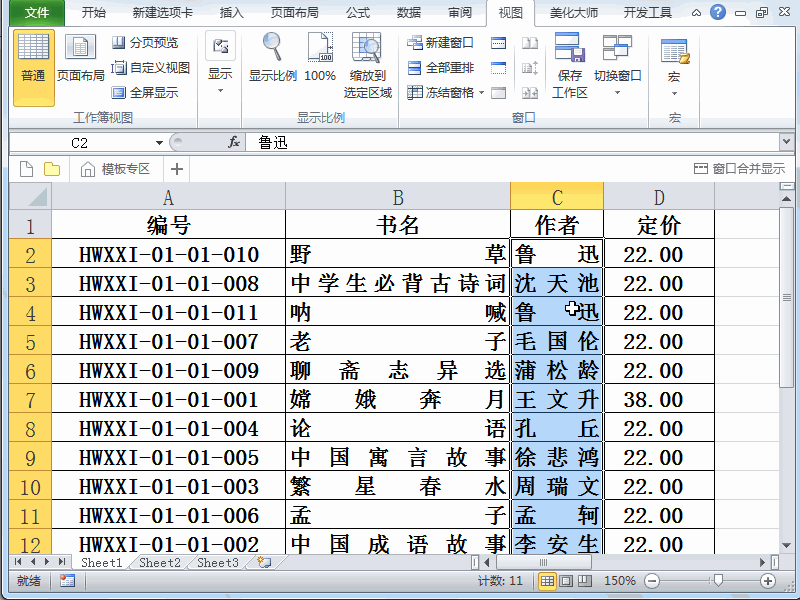Click zoom in plus button in status bar
Image resolution: width=800 pixels, height=600 pixels.
click(x=768, y=581)
